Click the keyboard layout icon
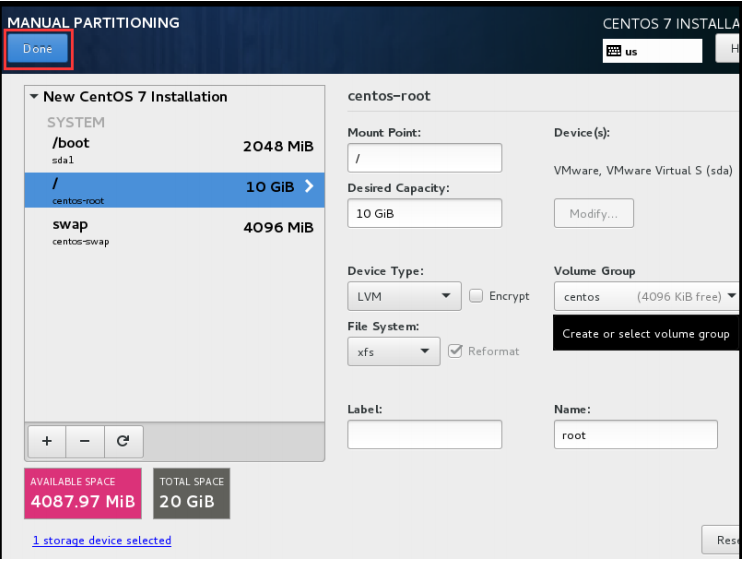 tap(613, 51)
